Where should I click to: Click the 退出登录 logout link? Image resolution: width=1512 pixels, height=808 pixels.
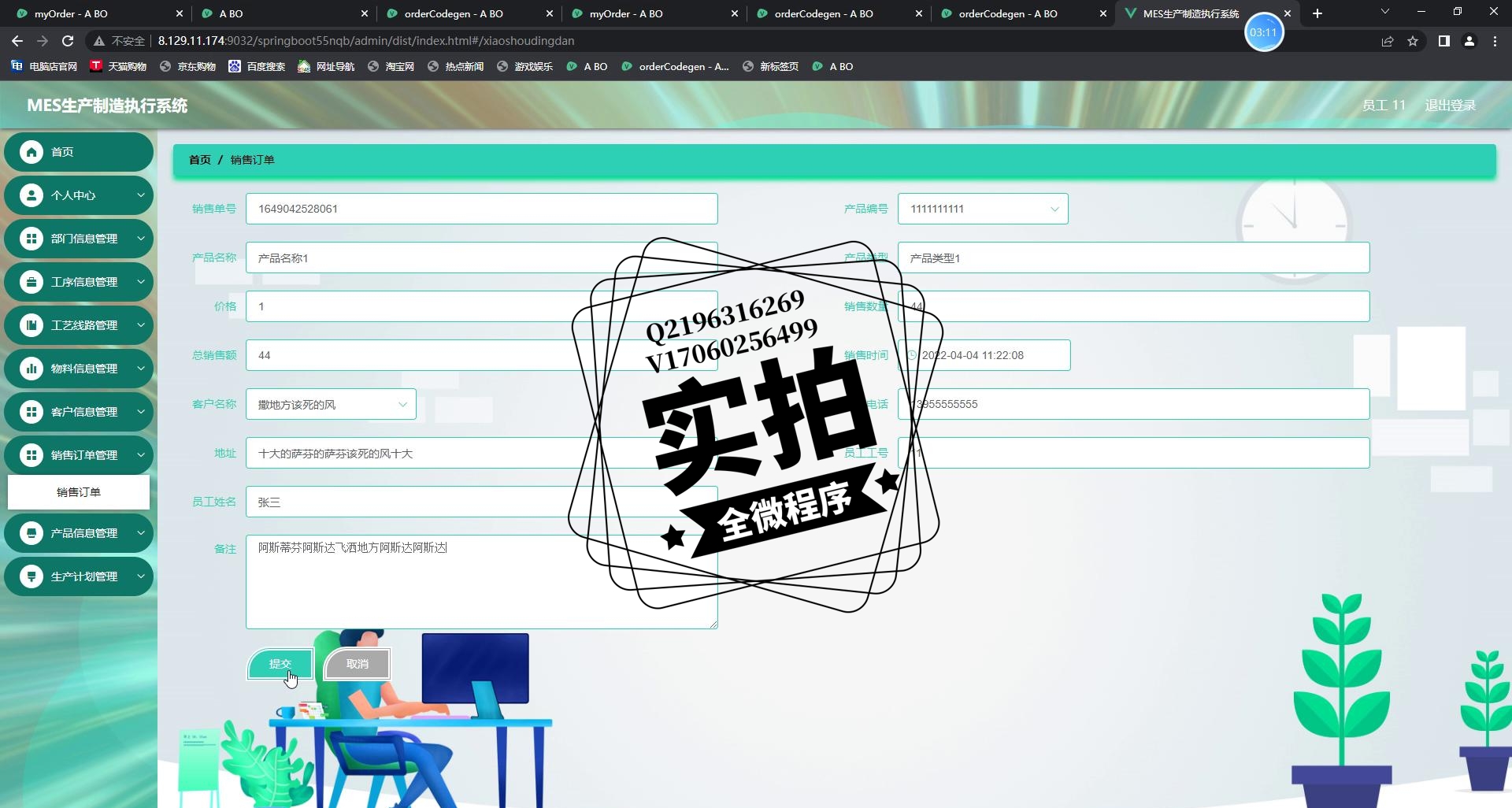1450,105
